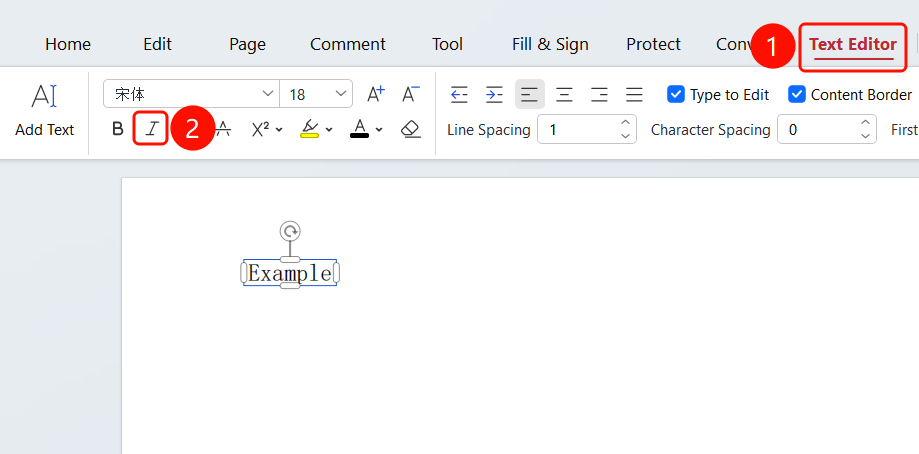The width and height of the screenshot is (919, 454).
Task: Decrease Line Spacing with down arrow
Action: click(625, 136)
